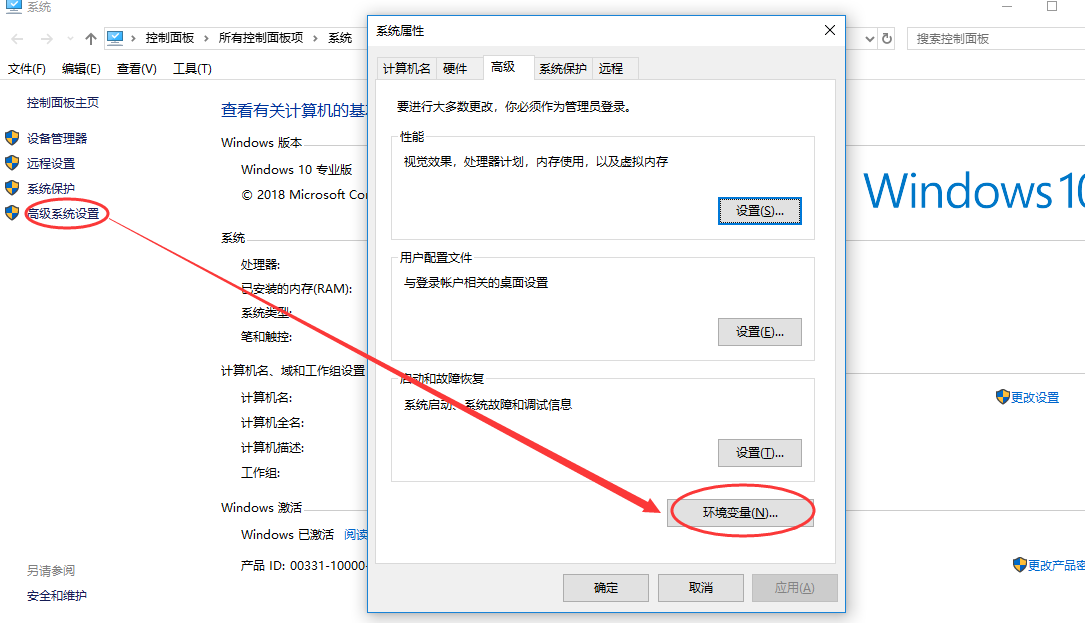Click the computer icon in address bar
1085x623 pixels.
point(115,38)
